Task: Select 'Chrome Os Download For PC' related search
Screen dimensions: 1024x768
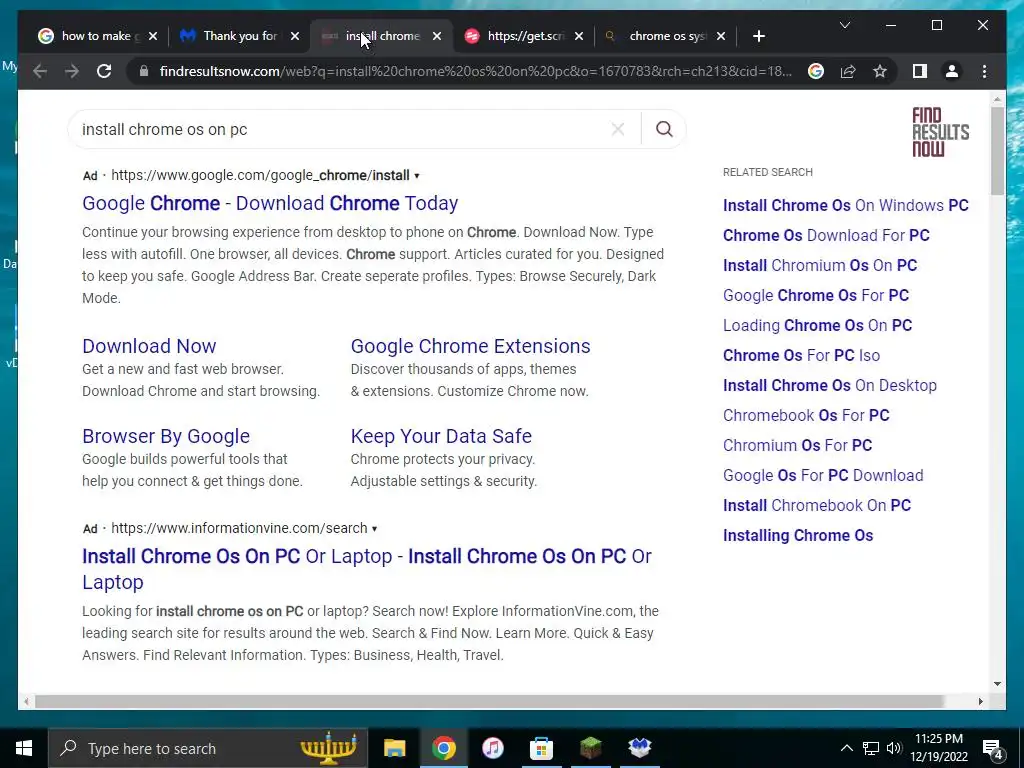Action: coord(826,235)
